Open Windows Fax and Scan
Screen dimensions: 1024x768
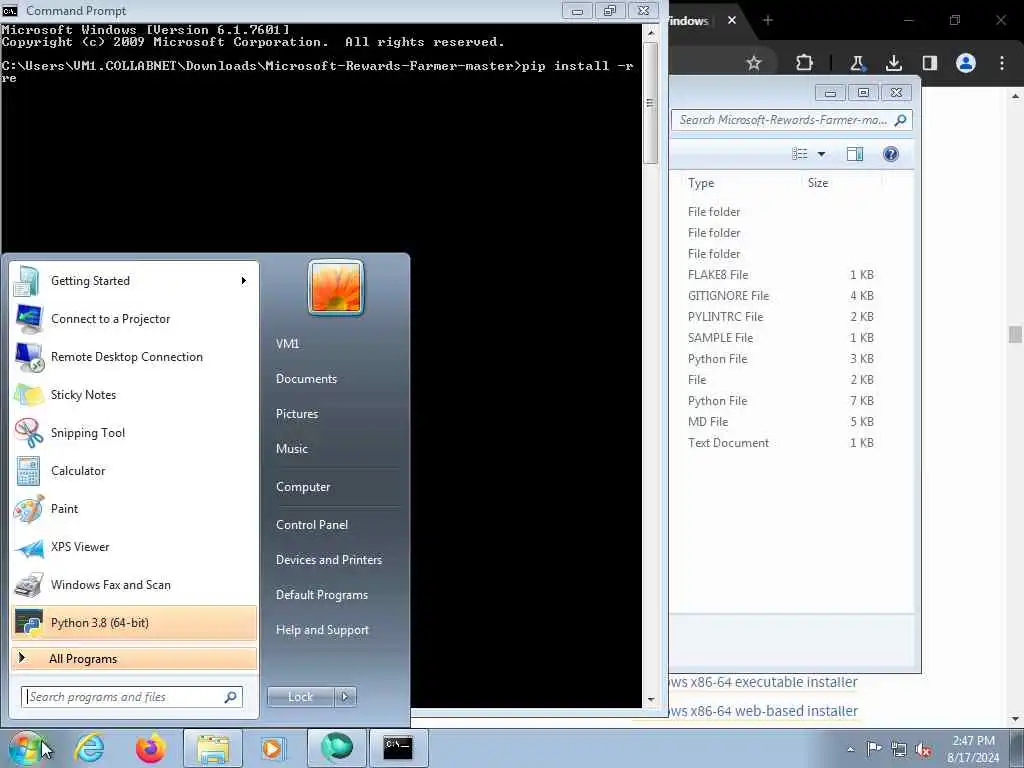(x=134, y=584)
